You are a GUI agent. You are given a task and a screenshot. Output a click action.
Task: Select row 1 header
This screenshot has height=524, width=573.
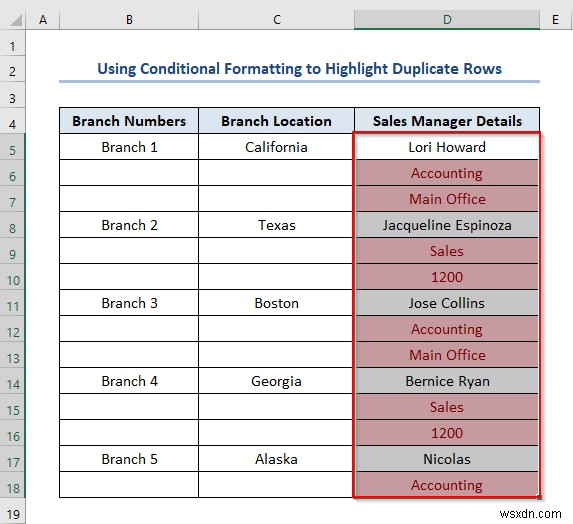12,43
